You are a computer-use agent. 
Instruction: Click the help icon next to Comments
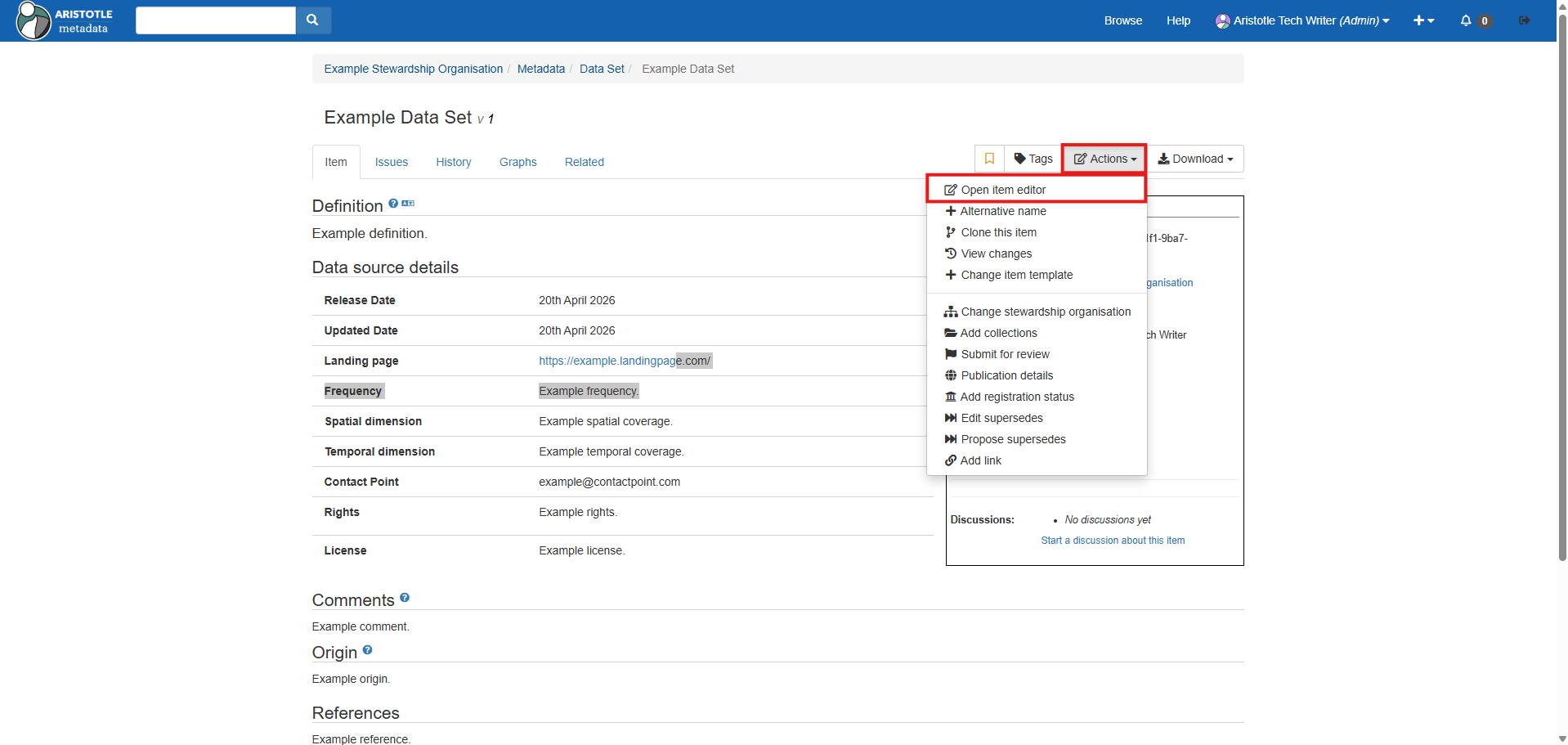405,598
